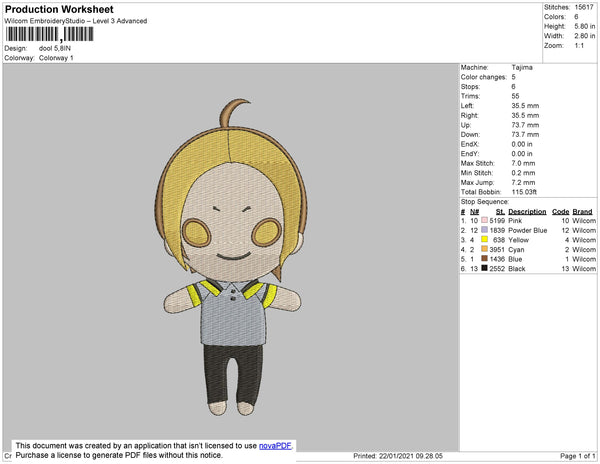Click the 'Max Jump' value 7.2 mm

click(523, 182)
